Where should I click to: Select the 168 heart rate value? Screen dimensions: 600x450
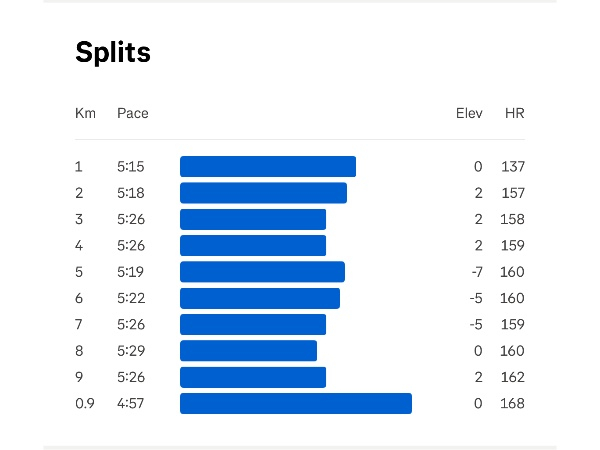(512, 403)
